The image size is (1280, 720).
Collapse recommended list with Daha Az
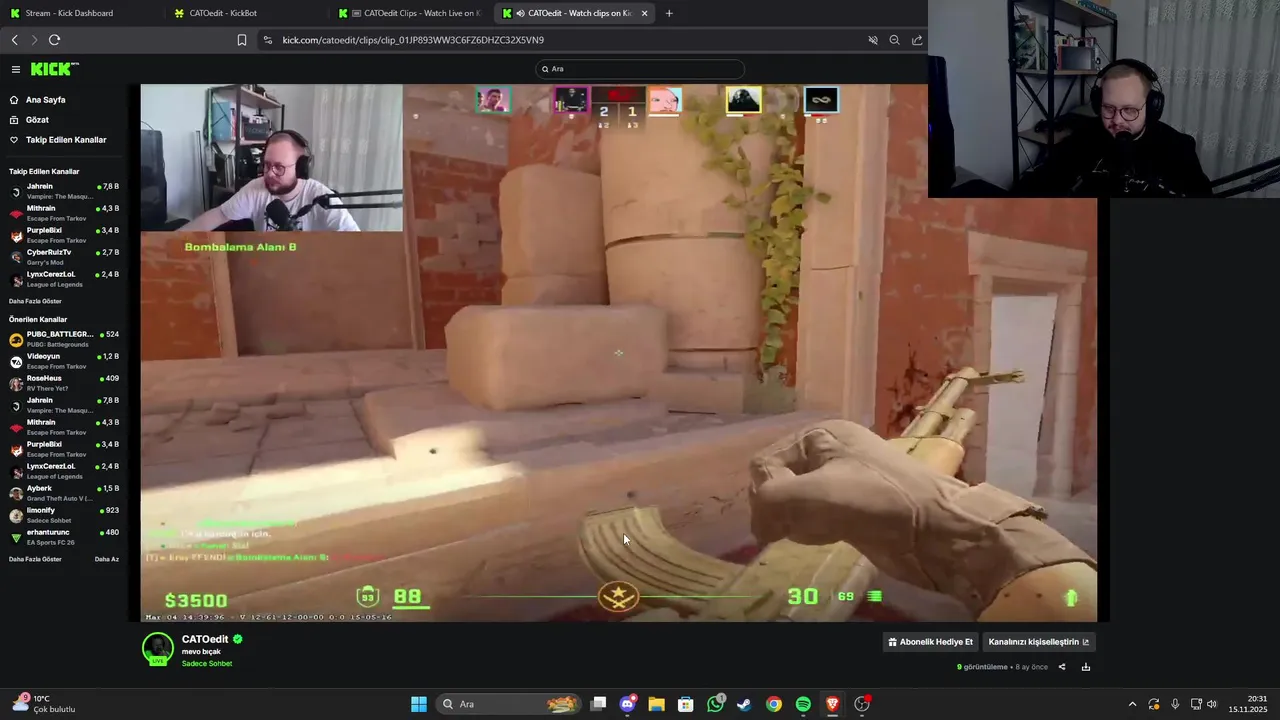tap(107, 559)
